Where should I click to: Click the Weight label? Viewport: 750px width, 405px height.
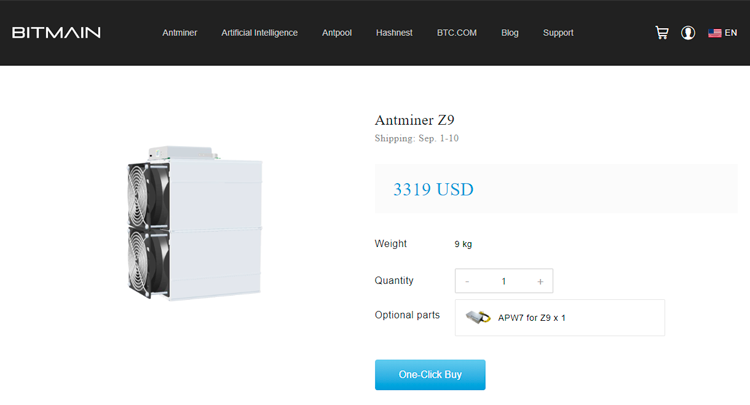pyautogui.click(x=391, y=243)
